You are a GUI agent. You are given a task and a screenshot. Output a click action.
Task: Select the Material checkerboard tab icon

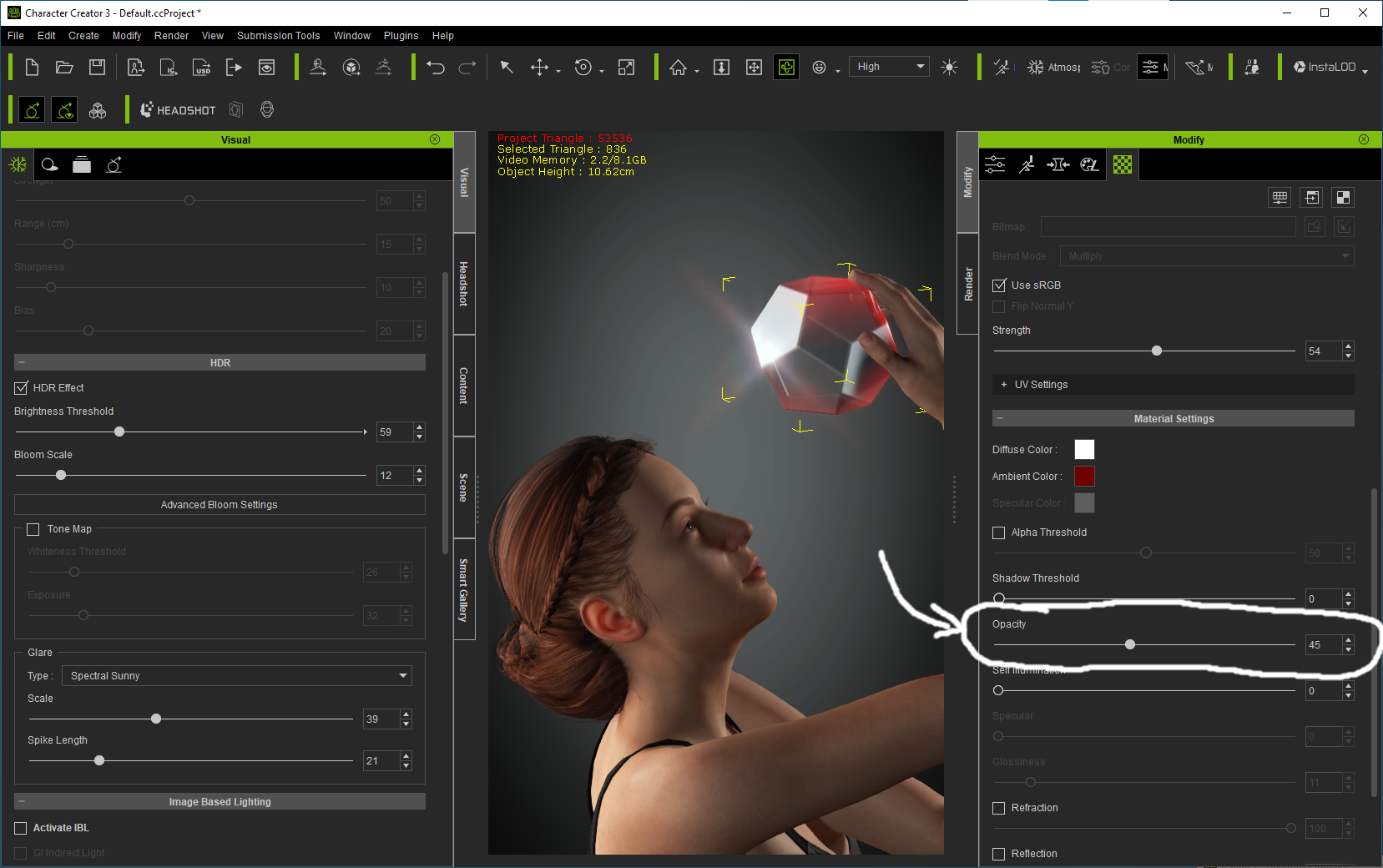tap(1123, 164)
